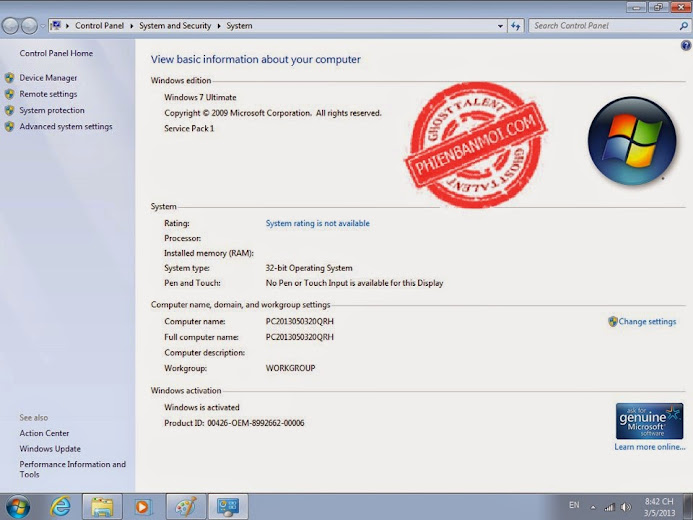The height and width of the screenshot is (520, 693).
Task: Go to Control Panel Home
Action: click(56, 53)
